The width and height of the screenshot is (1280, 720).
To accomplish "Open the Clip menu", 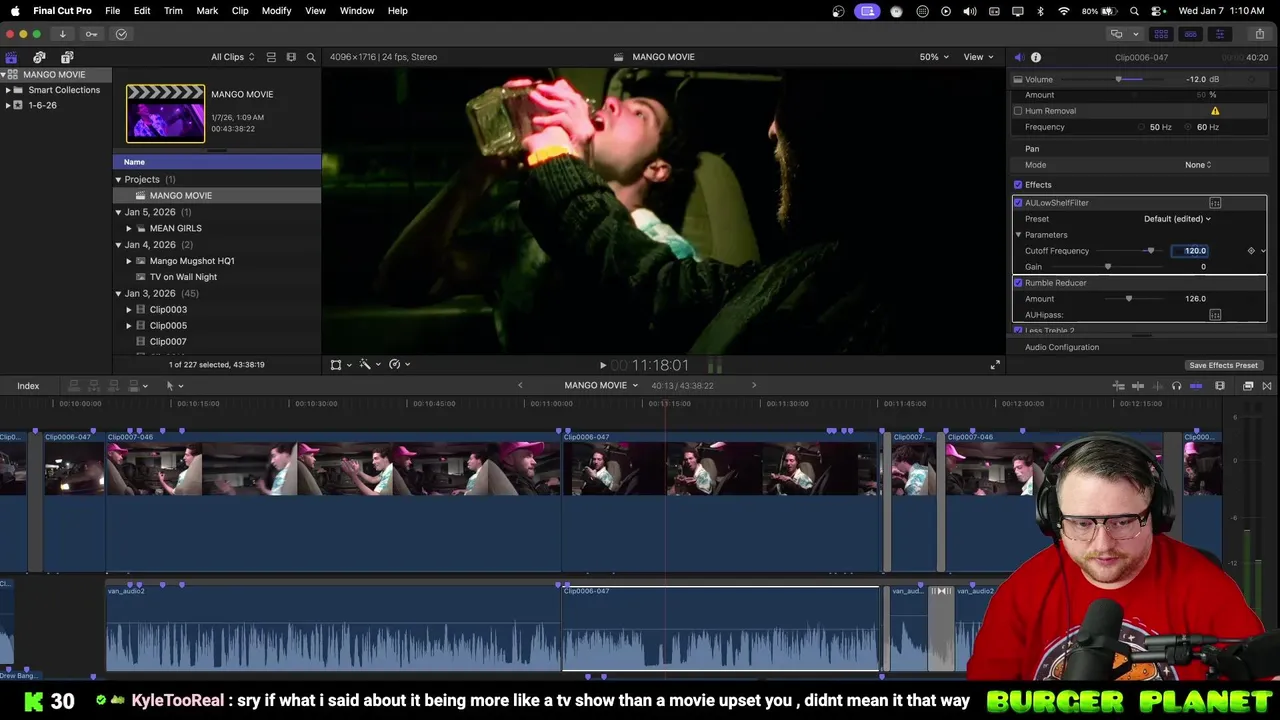I will point(240,11).
